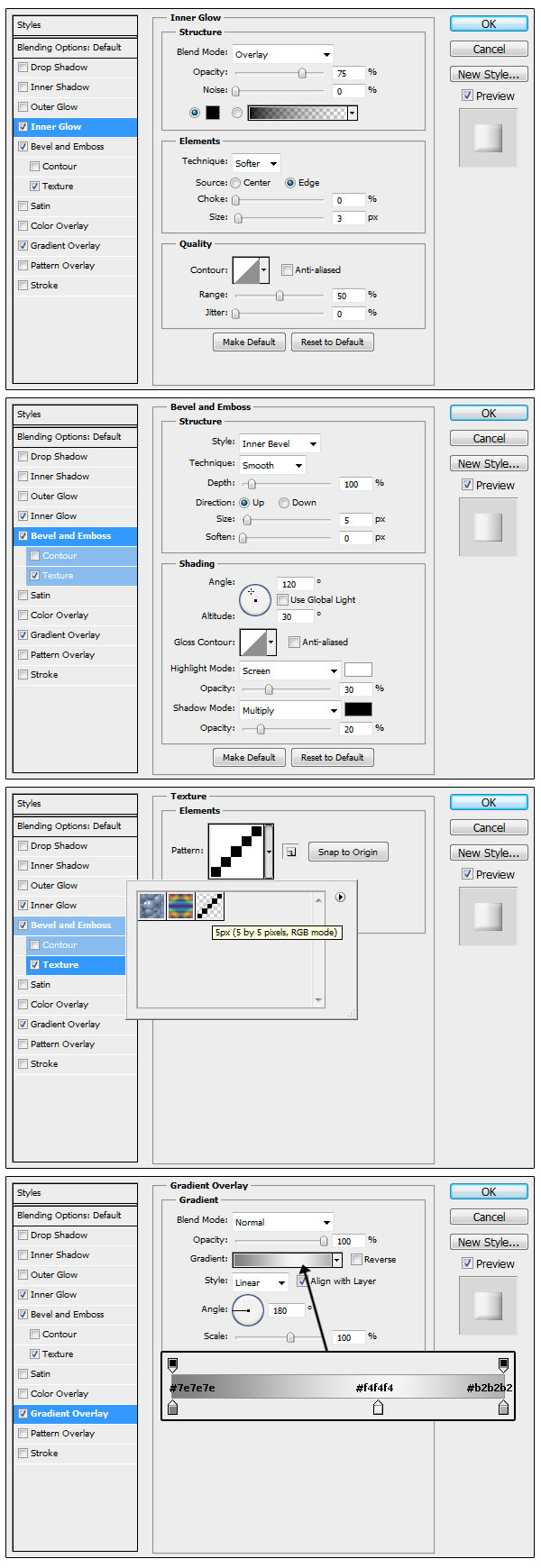Select Blending Options: Default in the Texture dialog
The width and height of the screenshot is (541, 1568).
click(69, 826)
